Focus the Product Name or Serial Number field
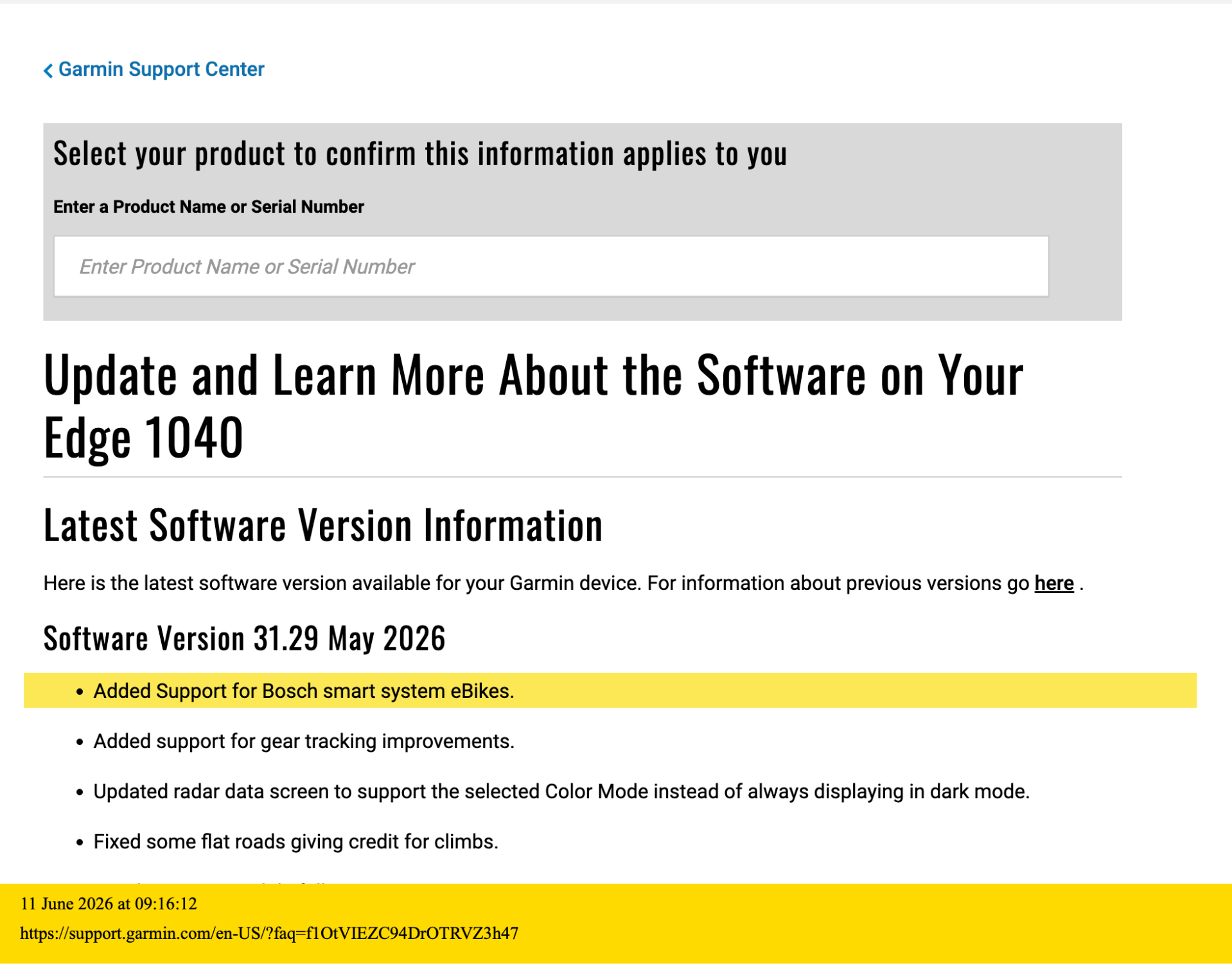Image resolution: width=1232 pixels, height=964 pixels. tap(551, 266)
